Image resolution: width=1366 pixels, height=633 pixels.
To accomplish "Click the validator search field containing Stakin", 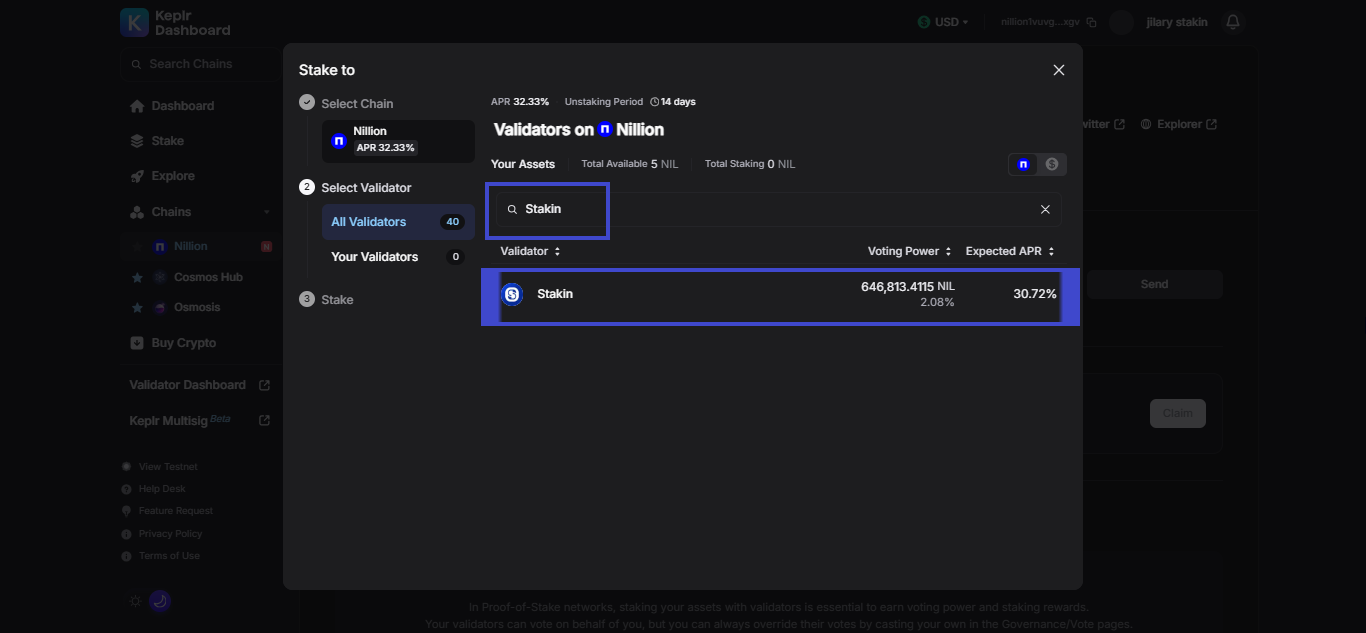I will [779, 209].
